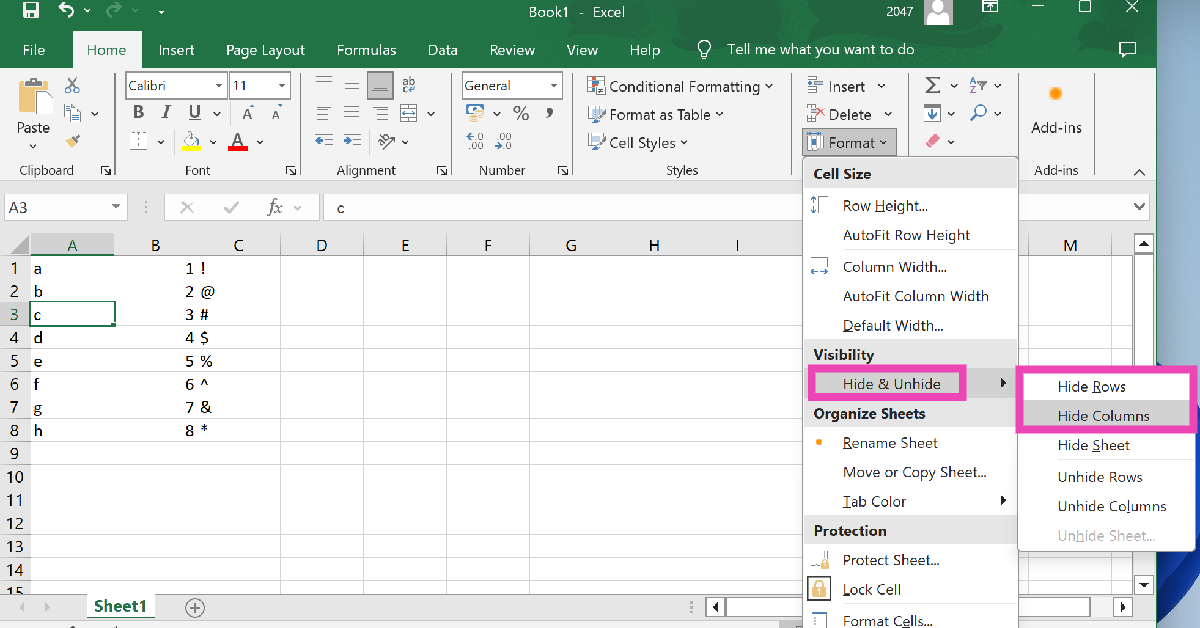Image resolution: width=1200 pixels, height=628 pixels.
Task: Toggle Wrap Text in Alignment group
Action: tap(407, 86)
